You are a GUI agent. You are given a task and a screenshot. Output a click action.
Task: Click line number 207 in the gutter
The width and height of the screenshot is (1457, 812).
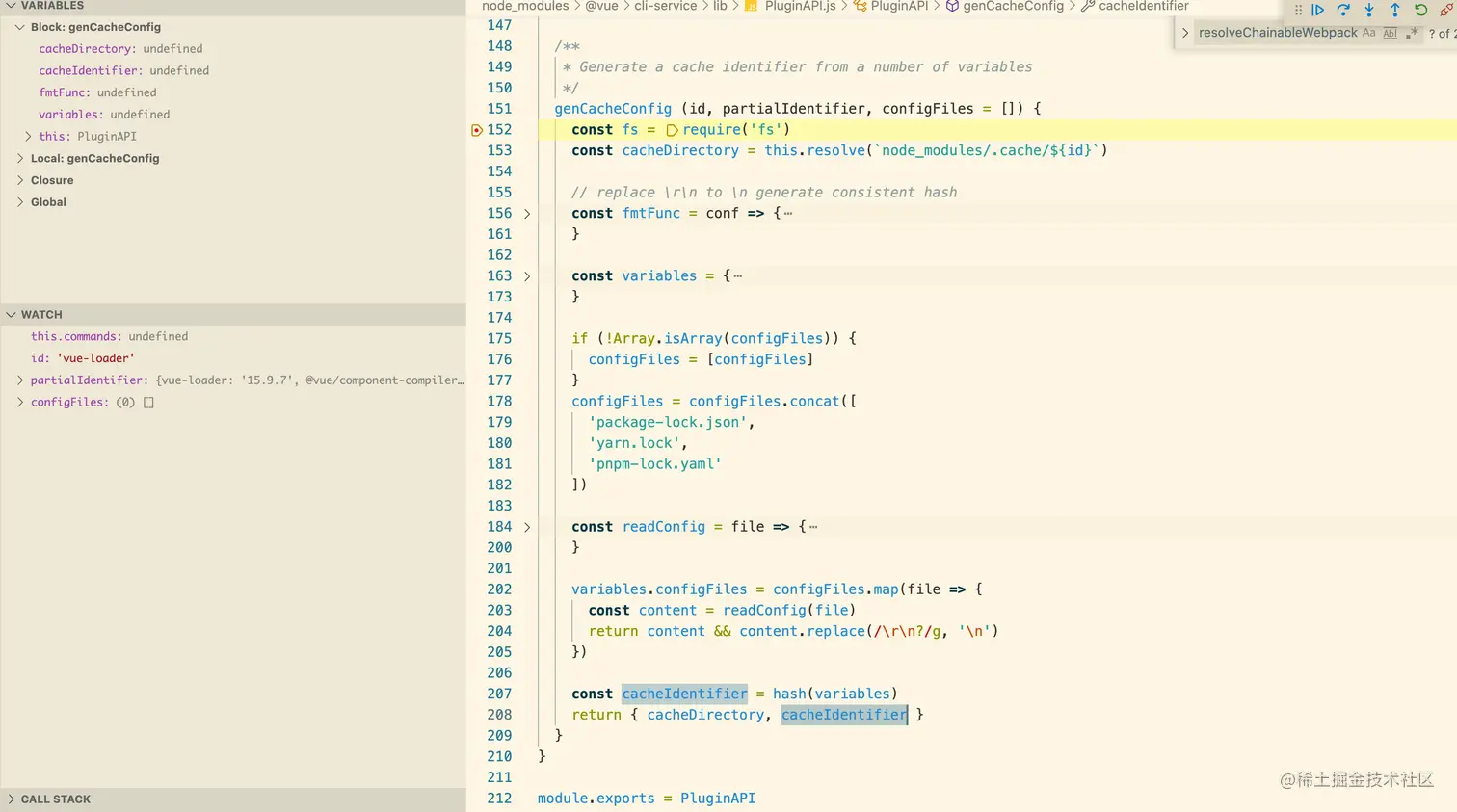tap(499, 694)
